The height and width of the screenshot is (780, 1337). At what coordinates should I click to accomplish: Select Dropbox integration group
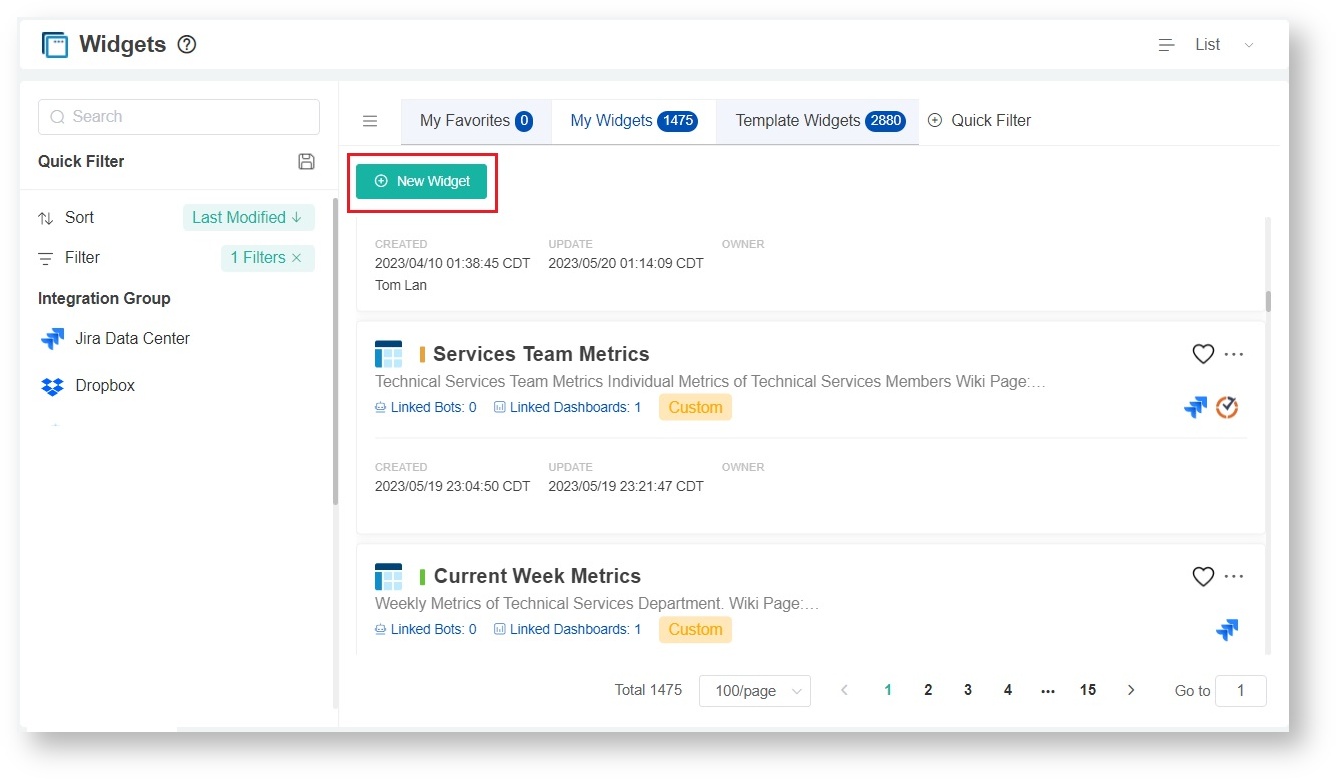pyautogui.click(x=104, y=386)
